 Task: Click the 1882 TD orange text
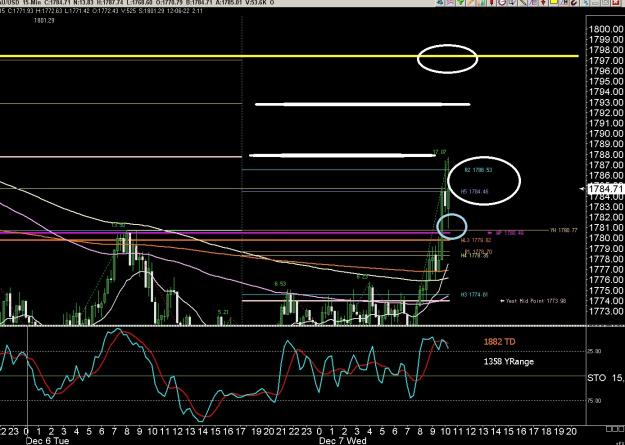click(499, 342)
